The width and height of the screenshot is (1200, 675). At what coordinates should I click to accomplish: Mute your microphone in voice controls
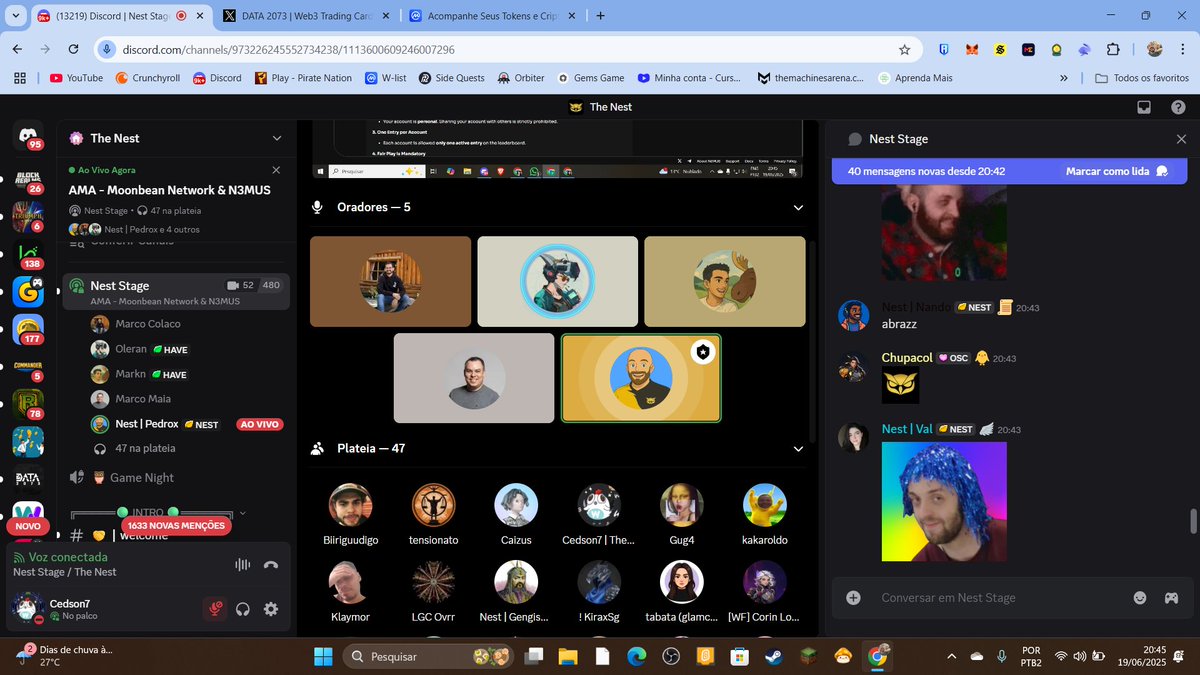click(x=215, y=608)
